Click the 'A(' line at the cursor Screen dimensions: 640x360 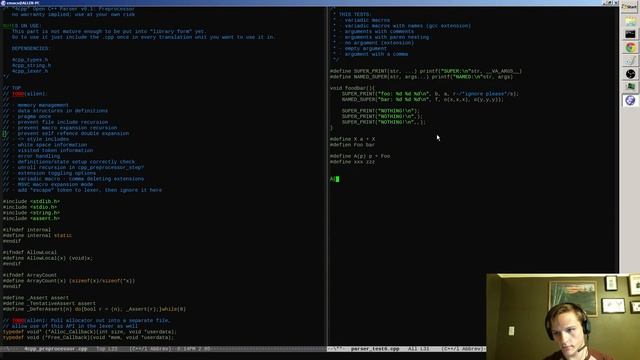pyautogui.click(x=334, y=179)
